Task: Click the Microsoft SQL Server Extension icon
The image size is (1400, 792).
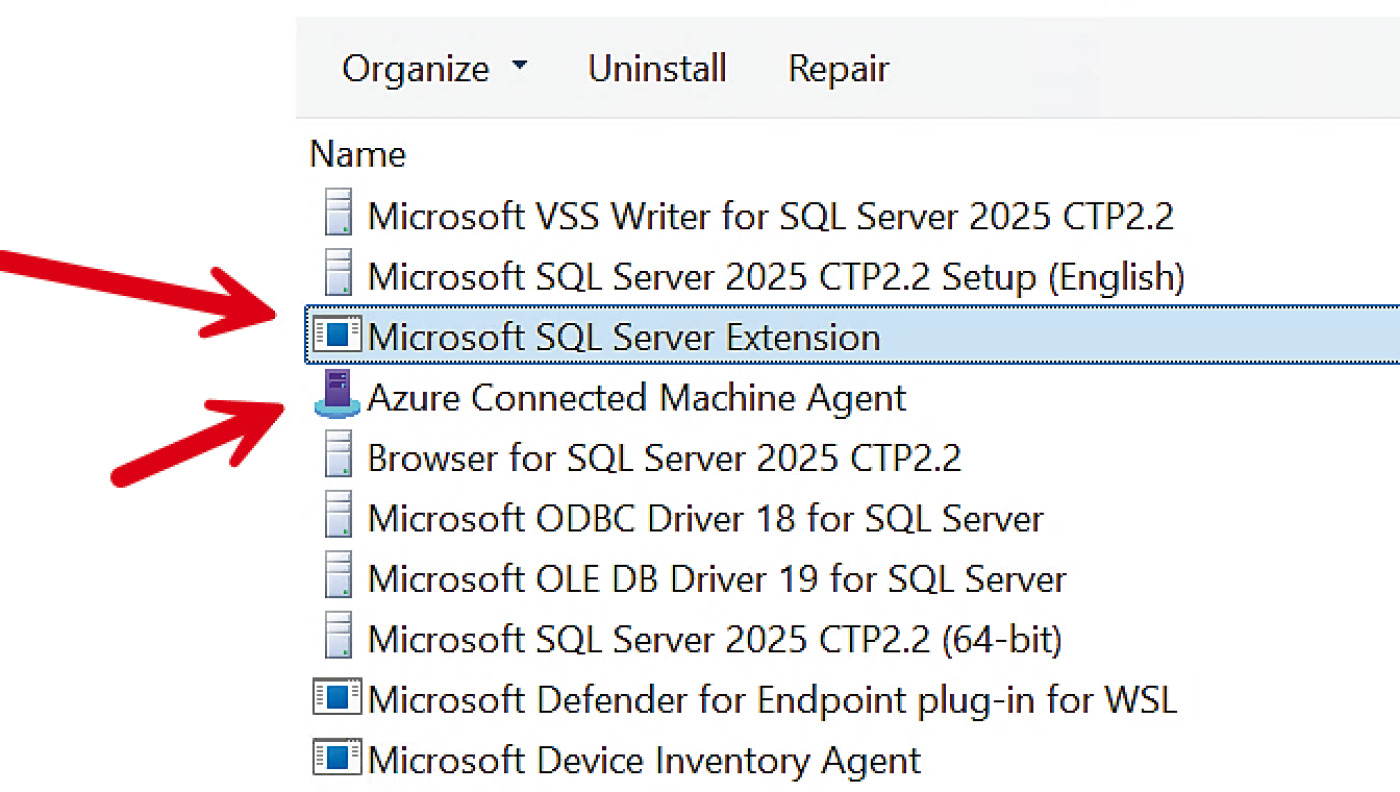Action: [x=337, y=335]
